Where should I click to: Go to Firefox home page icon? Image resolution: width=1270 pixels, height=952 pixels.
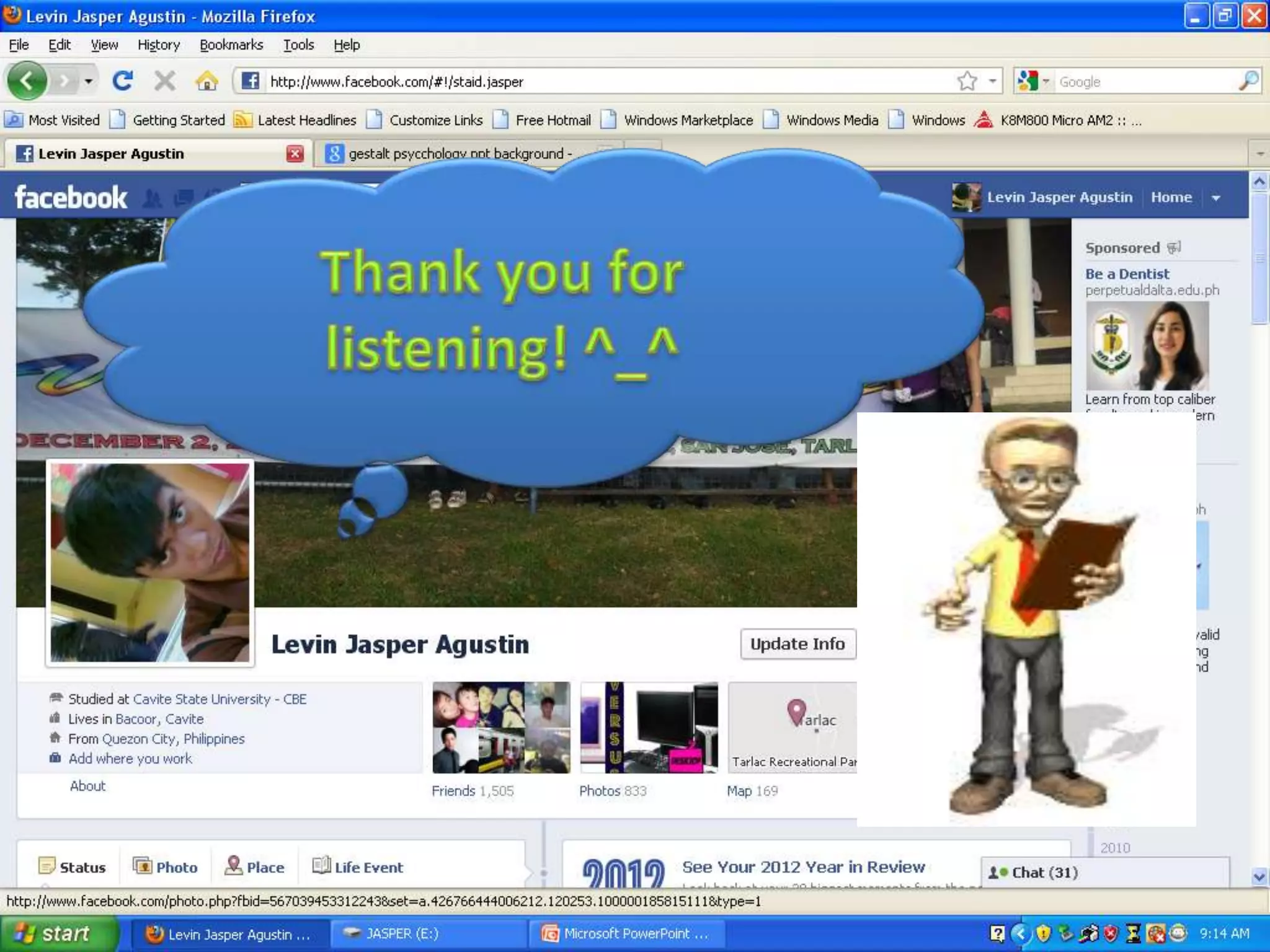click(x=206, y=81)
